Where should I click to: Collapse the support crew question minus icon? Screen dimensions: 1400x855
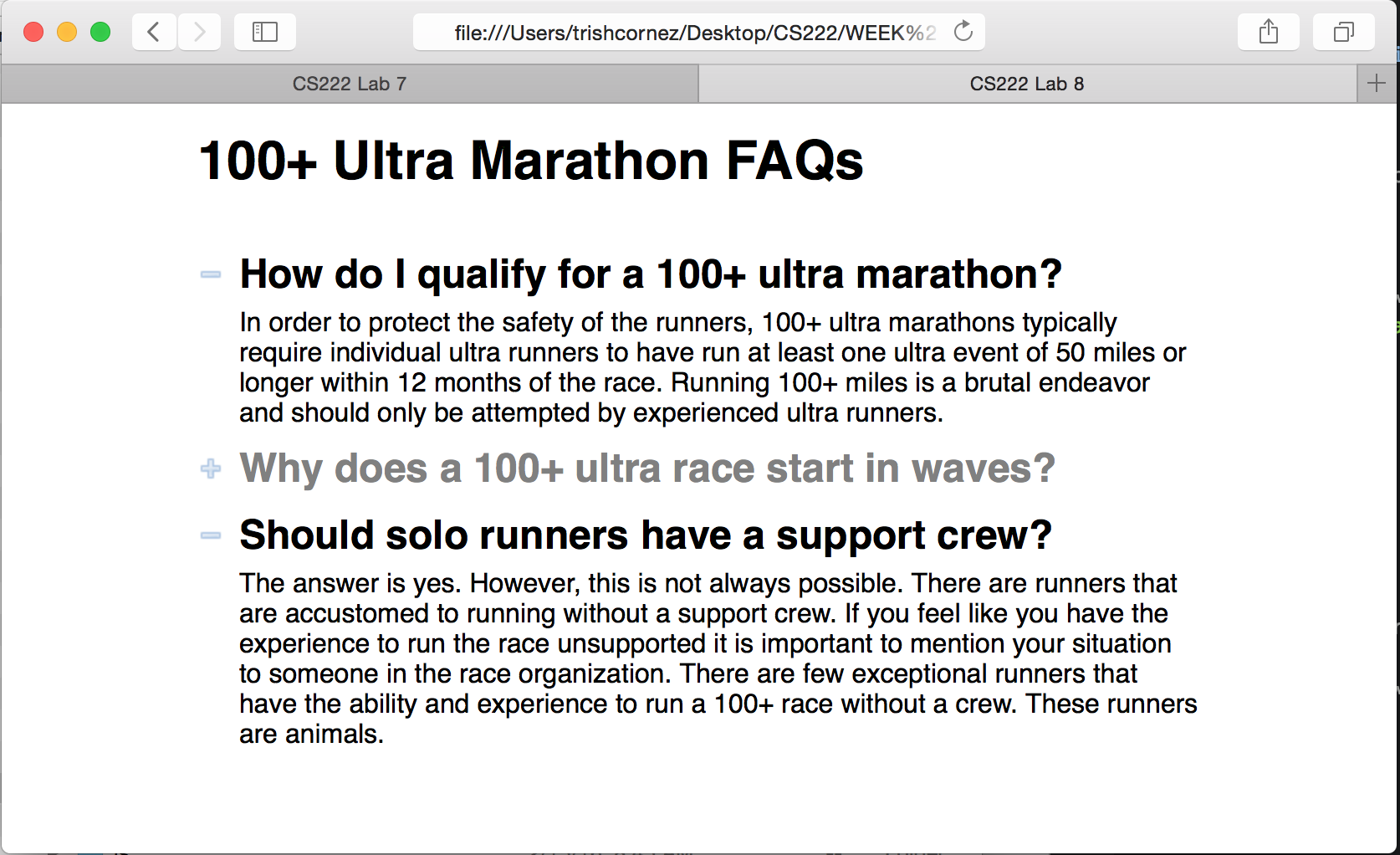[x=211, y=535]
